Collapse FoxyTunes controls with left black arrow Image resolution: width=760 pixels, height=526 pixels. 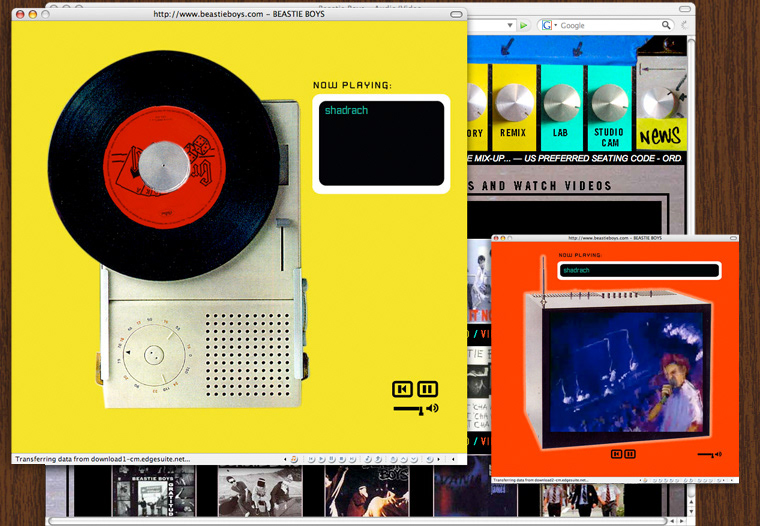click(285, 459)
